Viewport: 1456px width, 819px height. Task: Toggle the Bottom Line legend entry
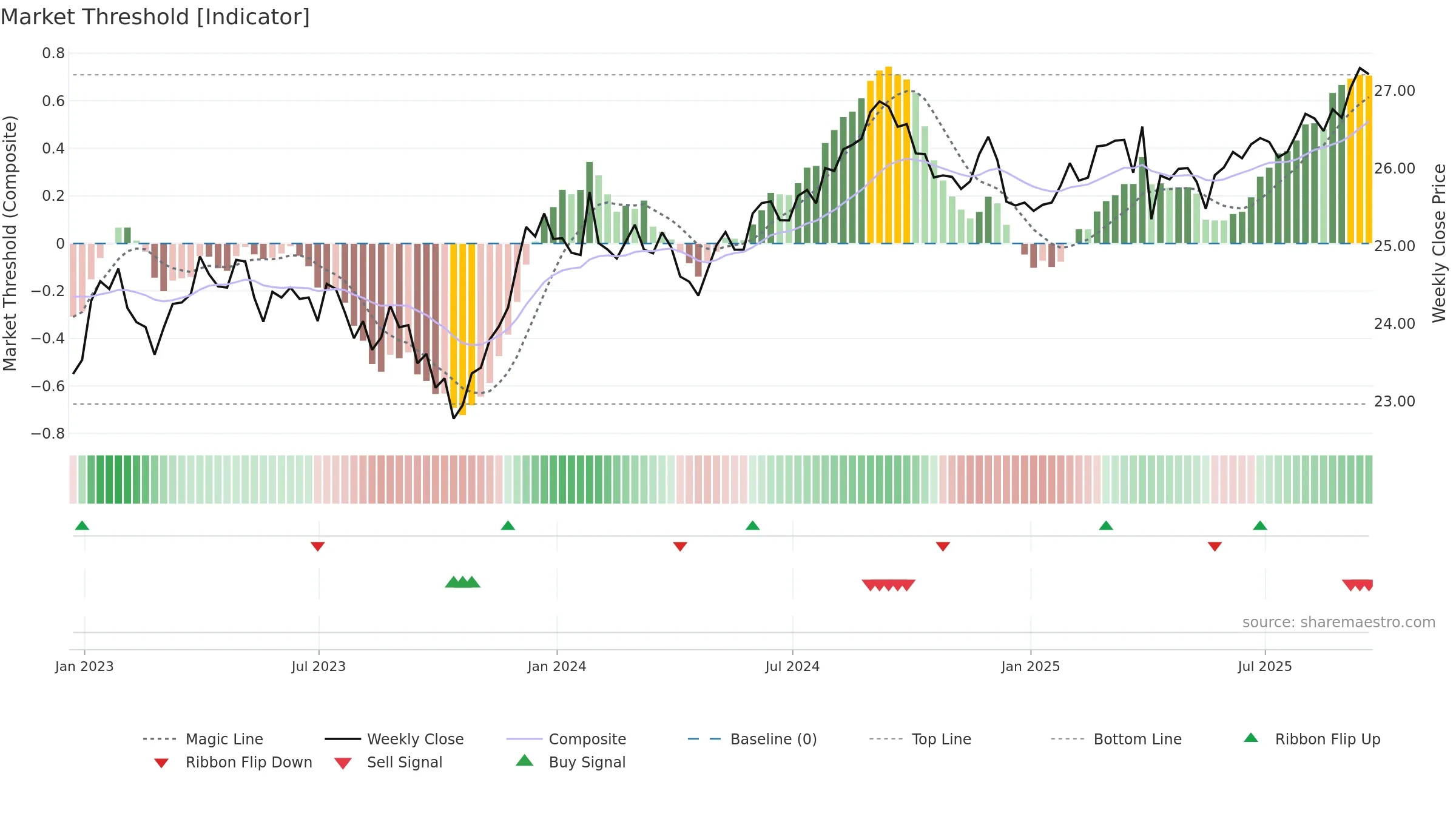(x=1116, y=739)
